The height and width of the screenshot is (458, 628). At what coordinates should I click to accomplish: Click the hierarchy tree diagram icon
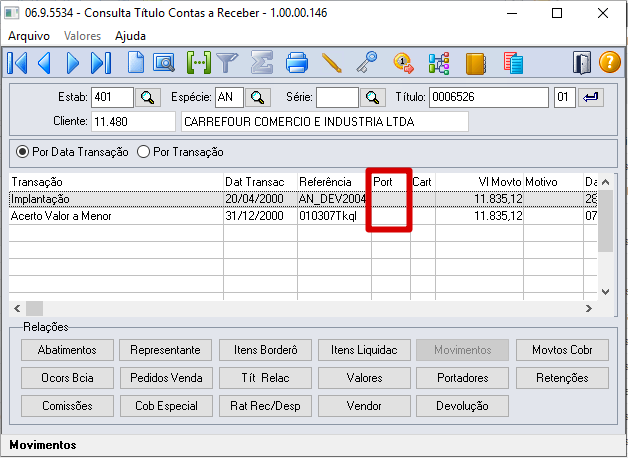click(x=439, y=63)
